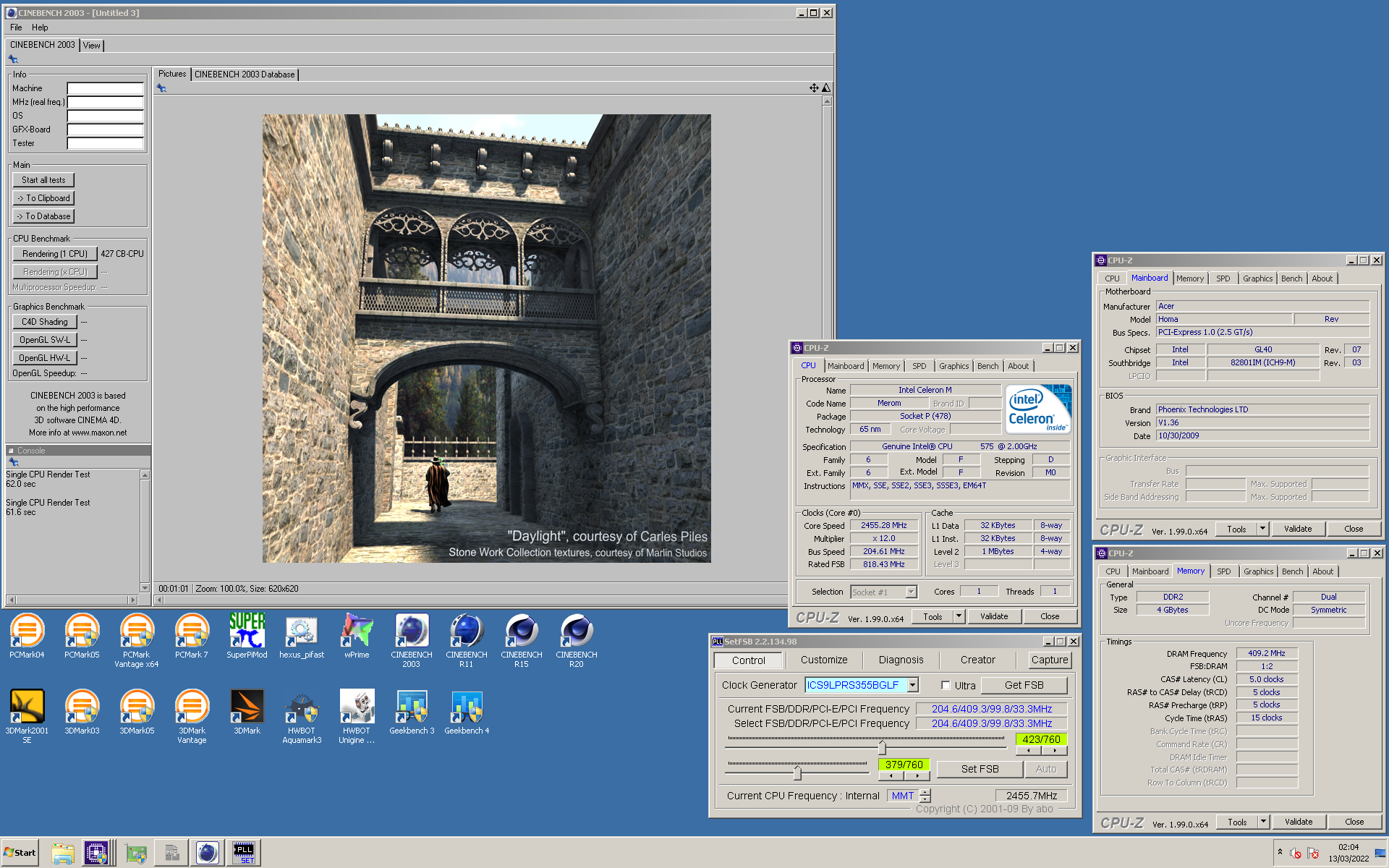The height and width of the screenshot is (868, 1389).
Task: Select the View tab in CINEBENCH
Action: 92,46
